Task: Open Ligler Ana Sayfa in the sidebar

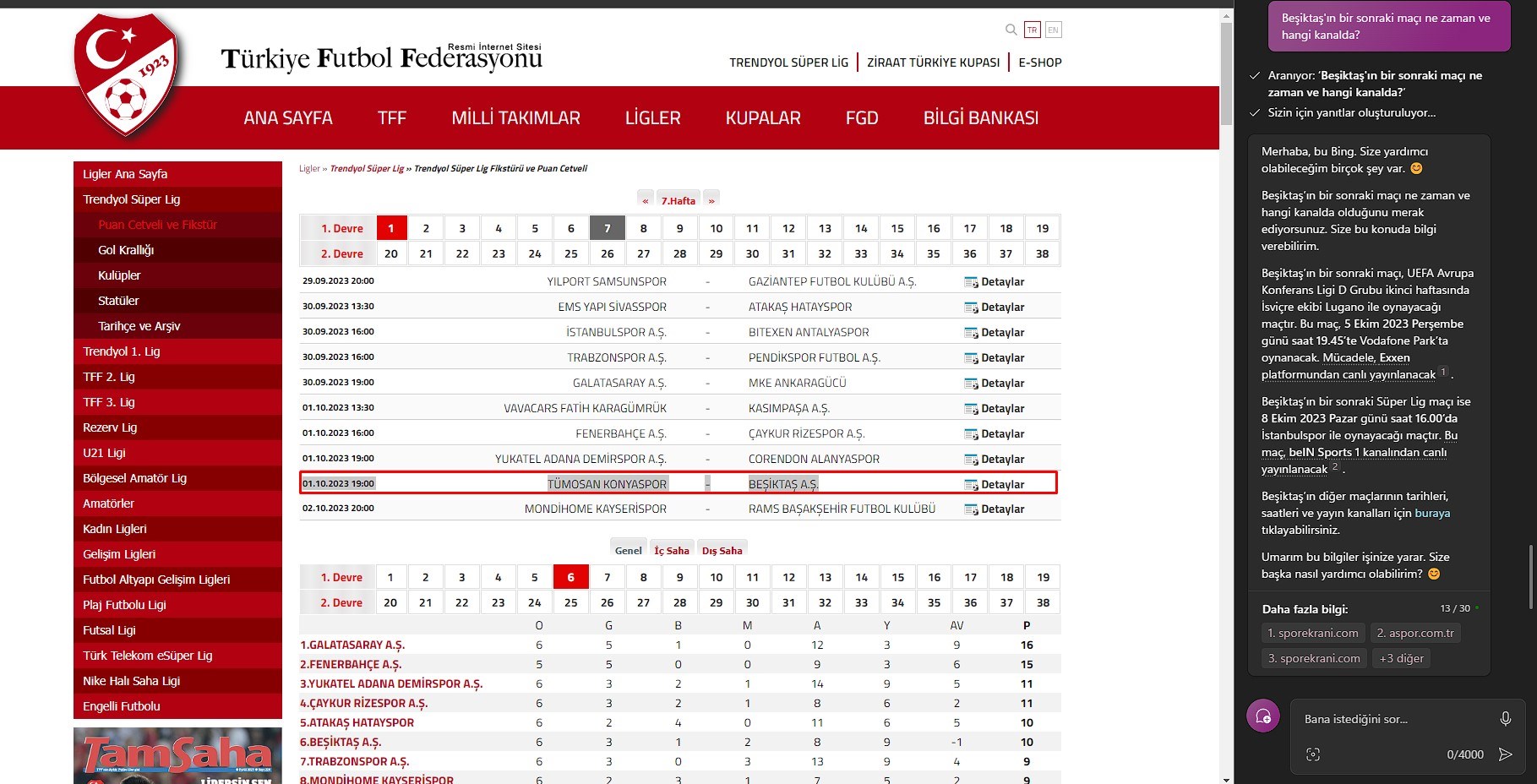Action: (x=178, y=174)
